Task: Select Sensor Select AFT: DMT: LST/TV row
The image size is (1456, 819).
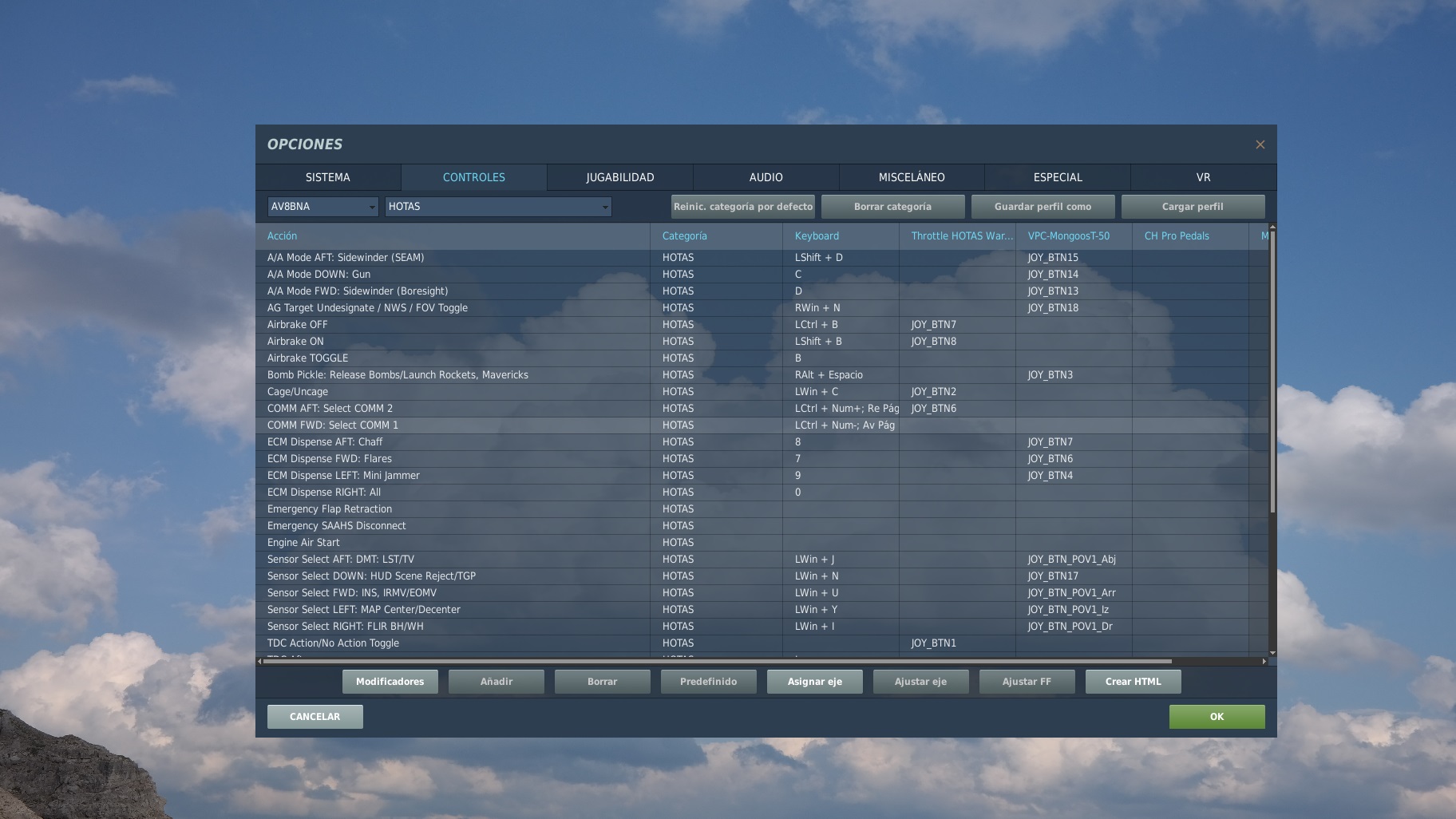Action: tap(762, 560)
